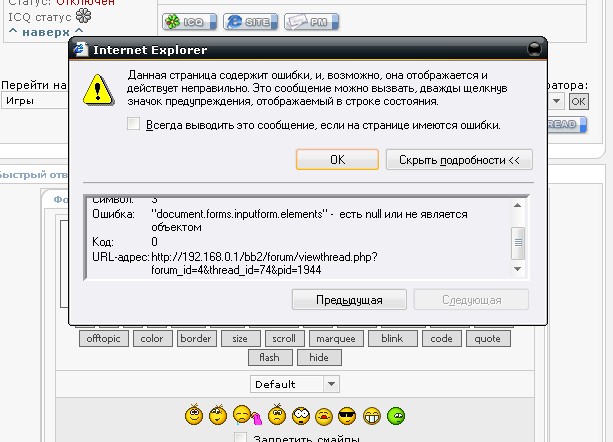Screen dimensions: 613x442
Task: Insert scroll BBCode tag
Action: coord(284,338)
